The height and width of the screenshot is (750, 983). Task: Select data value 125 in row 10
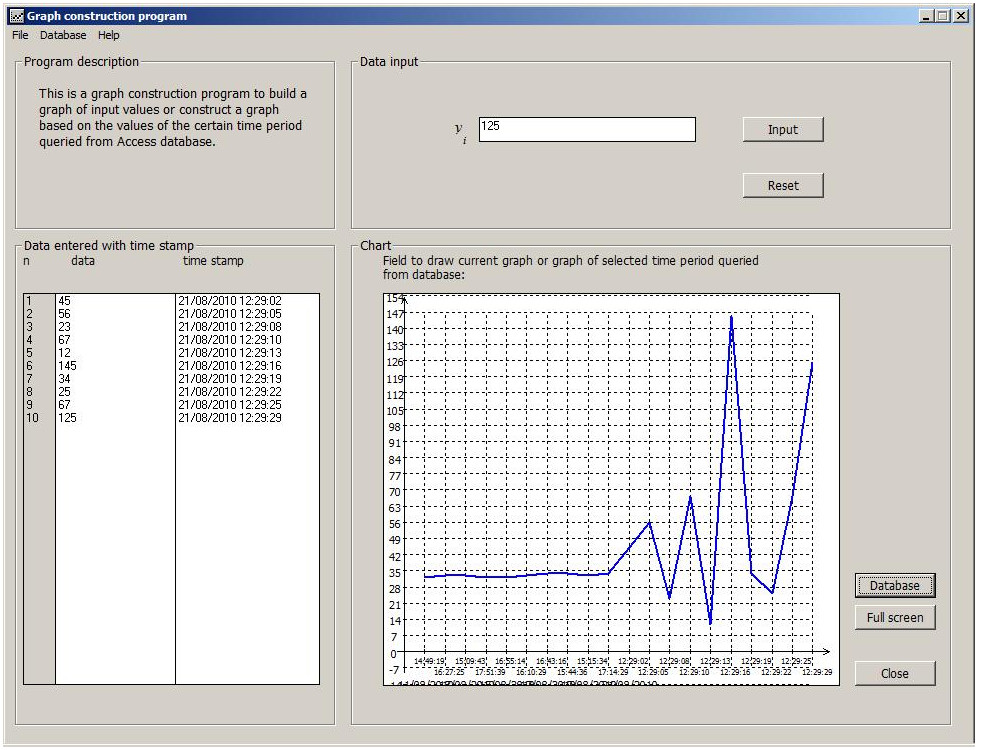click(67, 418)
